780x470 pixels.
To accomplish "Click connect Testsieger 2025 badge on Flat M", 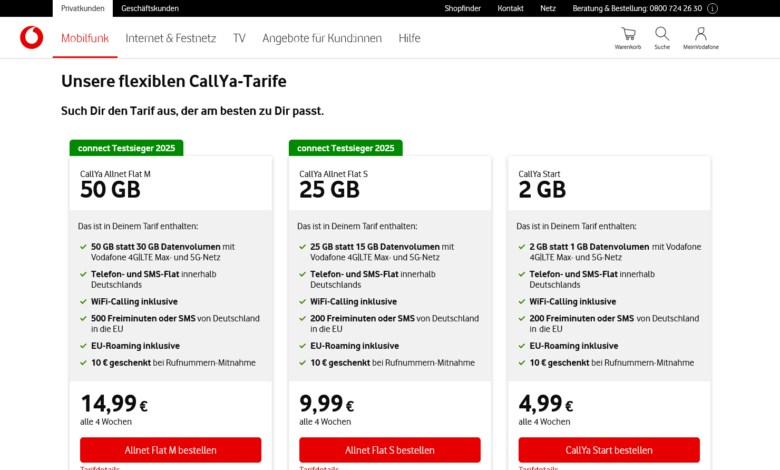I will (x=126, y=148).
